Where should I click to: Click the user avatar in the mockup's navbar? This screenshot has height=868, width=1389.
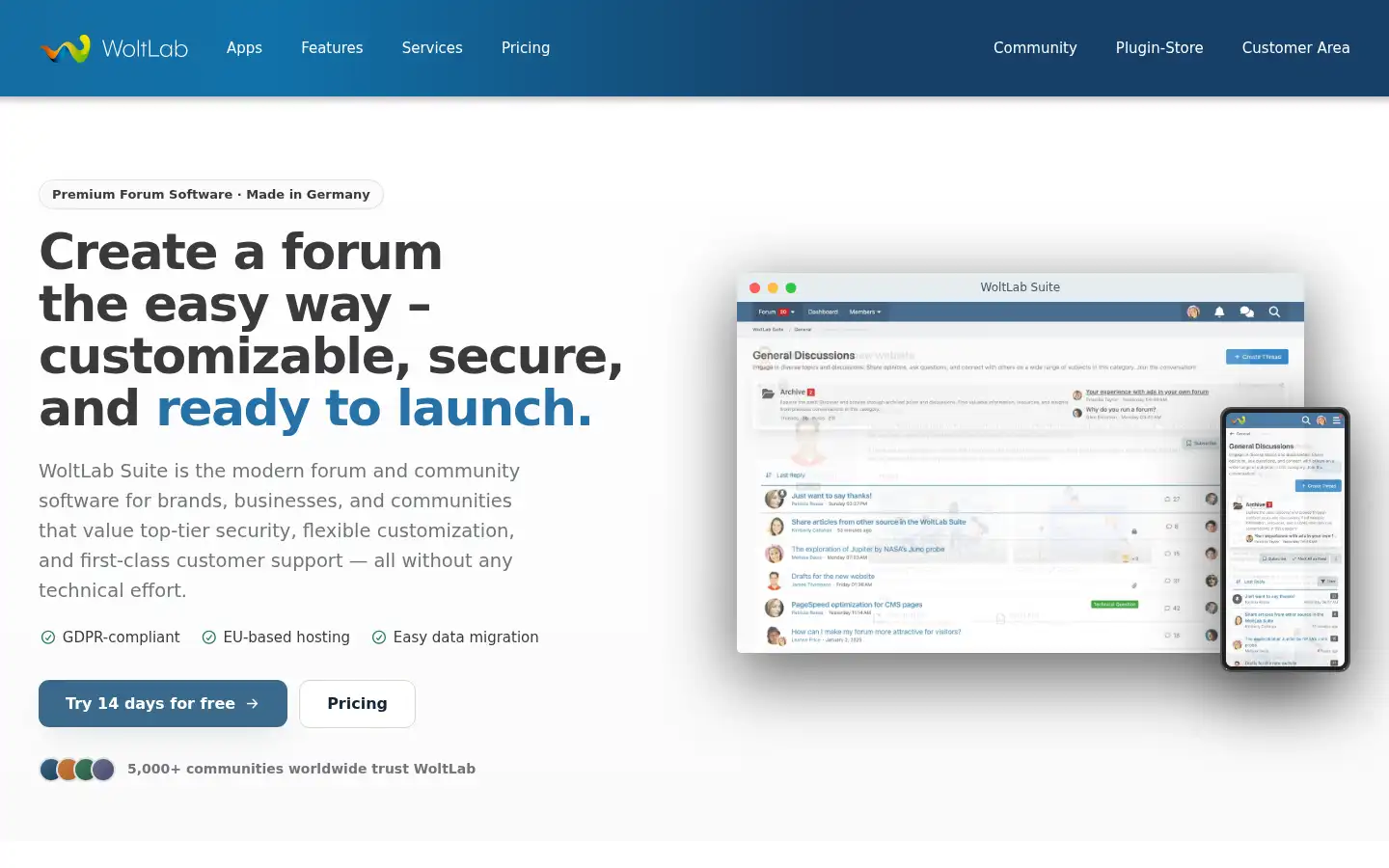1193,312
